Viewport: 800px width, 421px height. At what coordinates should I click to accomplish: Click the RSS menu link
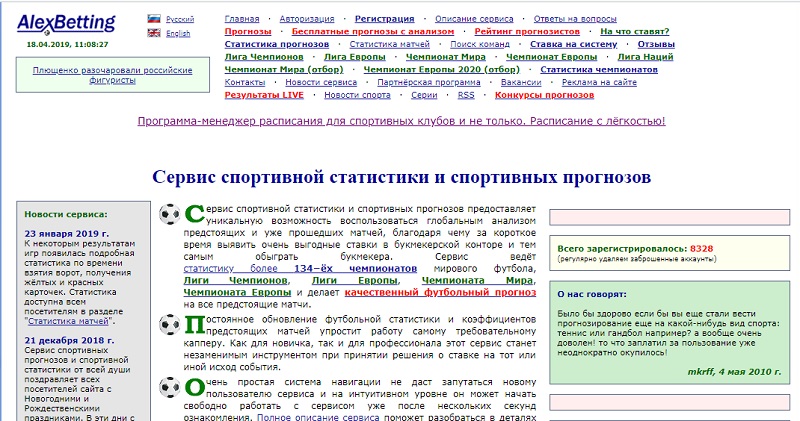pos(466,95)
